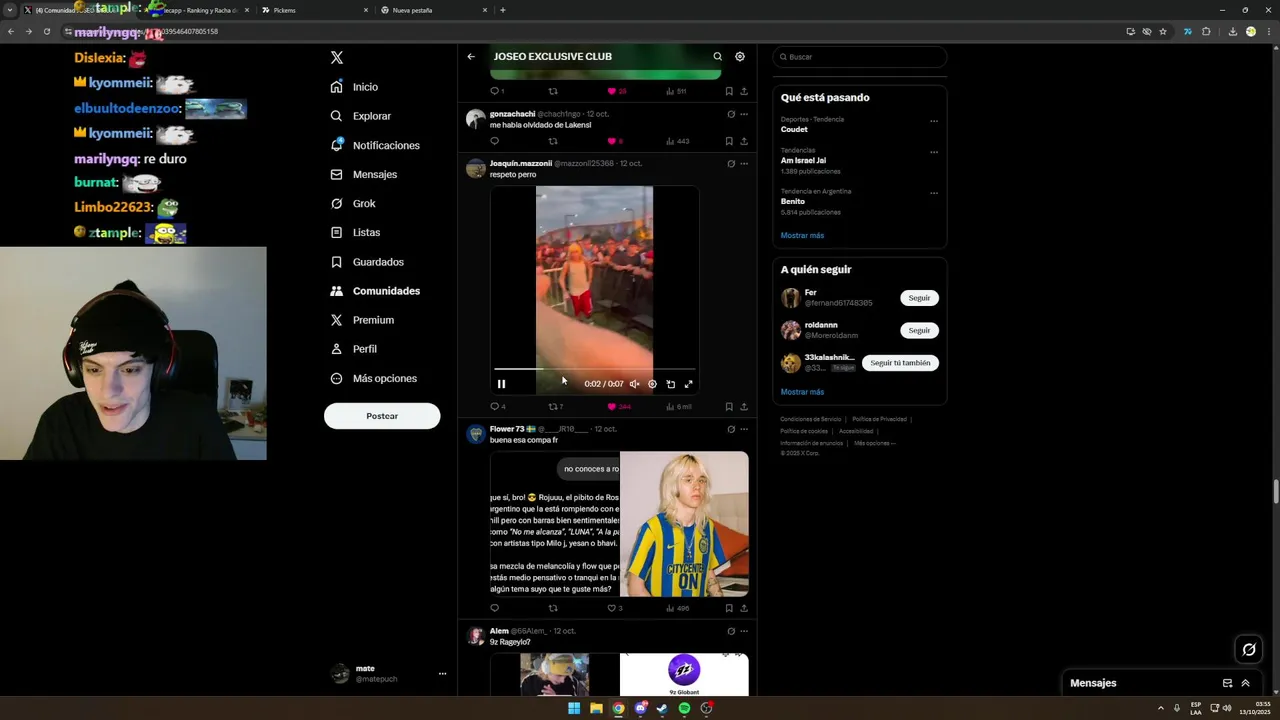Image resolution: width=1280 pixels, height=720 pixels.
Task: Like gonzachachi's post
Action: pos(611,141)
